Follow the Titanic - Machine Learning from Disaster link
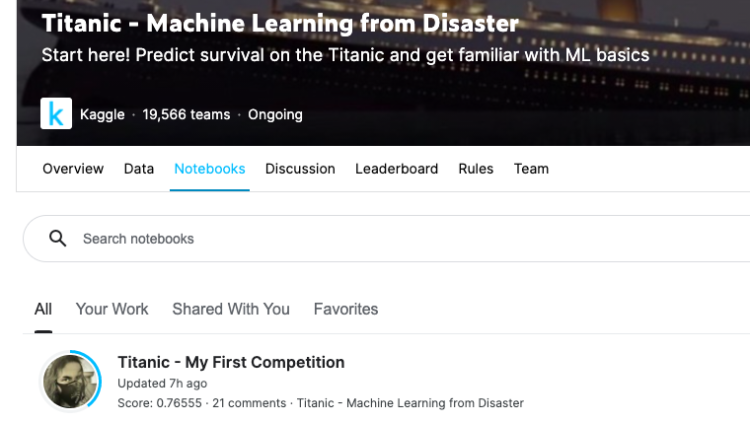 coord(410,403)
